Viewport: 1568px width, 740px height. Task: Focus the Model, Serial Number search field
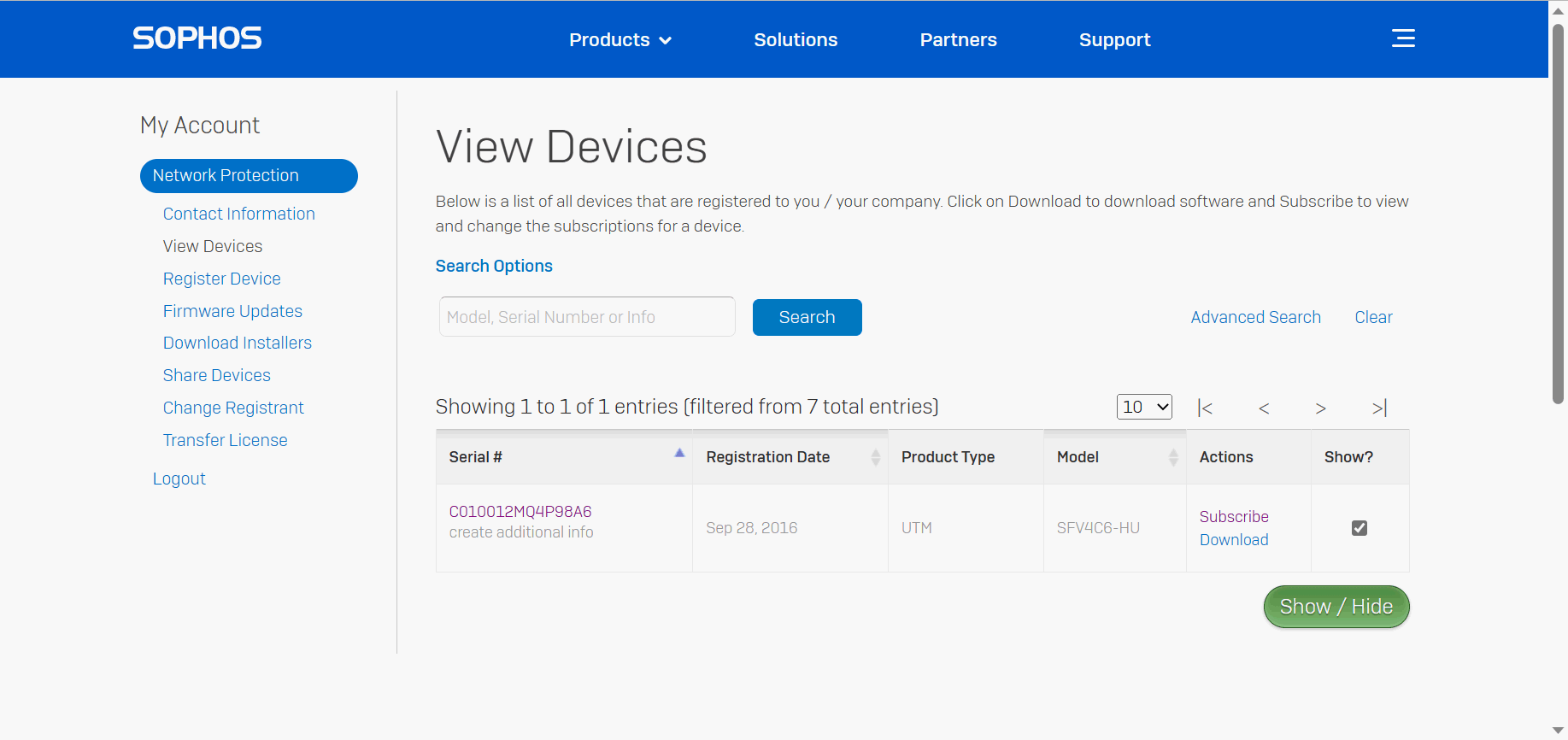pyautogui.click(x=587, y=317)
